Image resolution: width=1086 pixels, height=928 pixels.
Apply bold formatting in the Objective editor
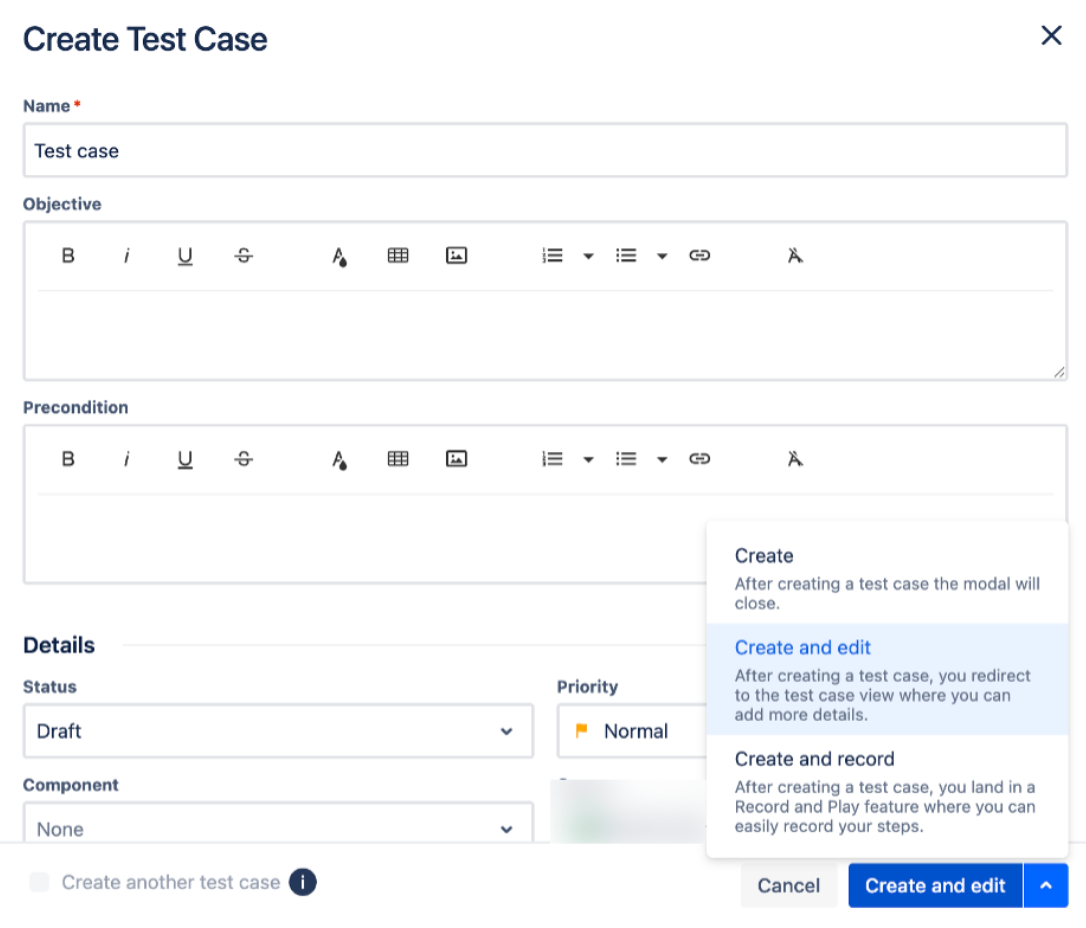click(68, 255)
